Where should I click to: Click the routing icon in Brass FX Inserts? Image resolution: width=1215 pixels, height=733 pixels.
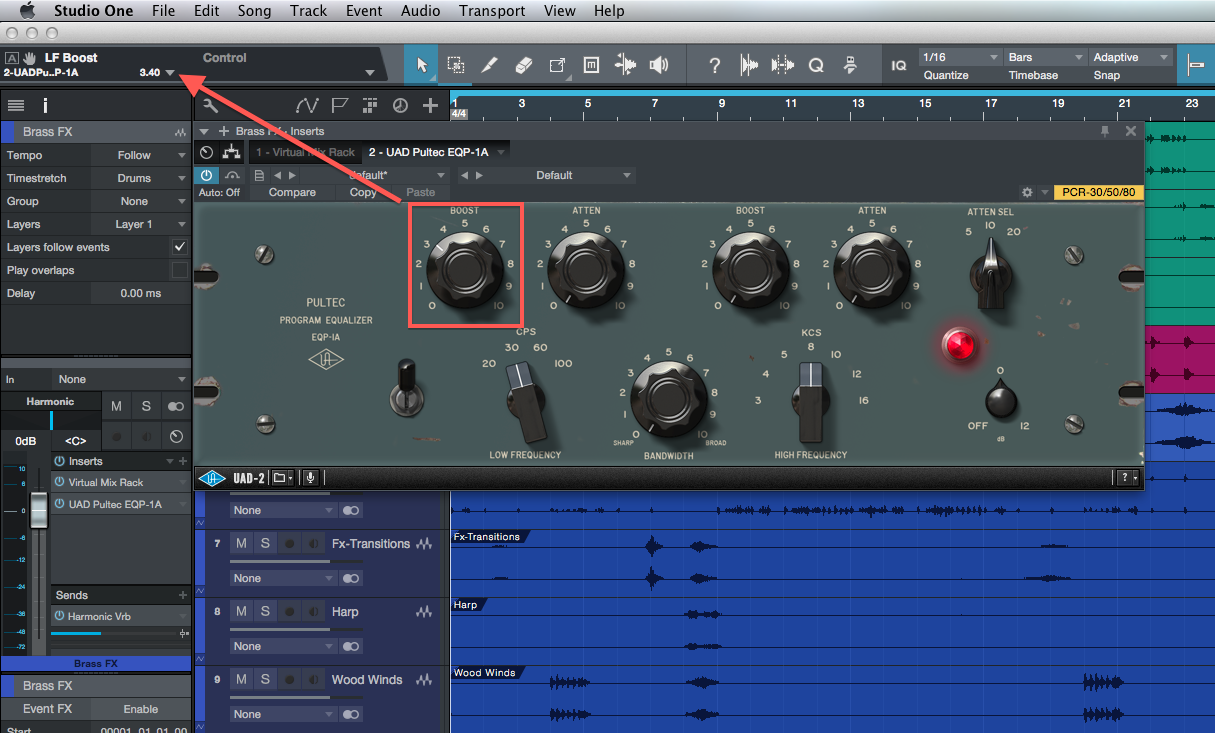pos(232,152)
